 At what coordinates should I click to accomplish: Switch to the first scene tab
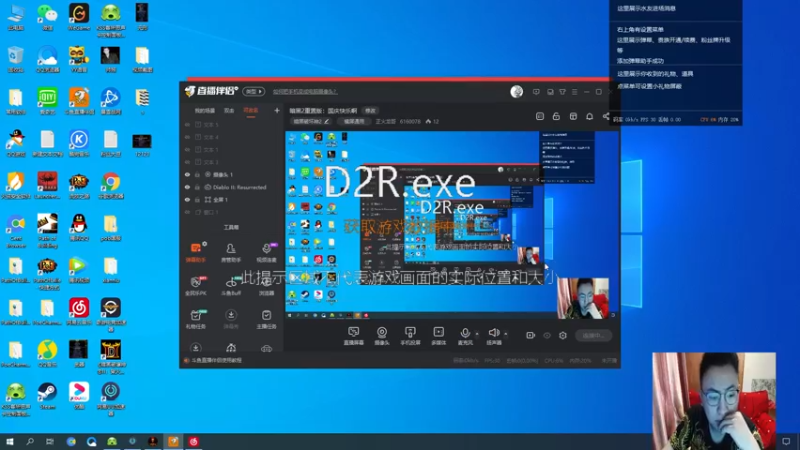tap(205, 111)
